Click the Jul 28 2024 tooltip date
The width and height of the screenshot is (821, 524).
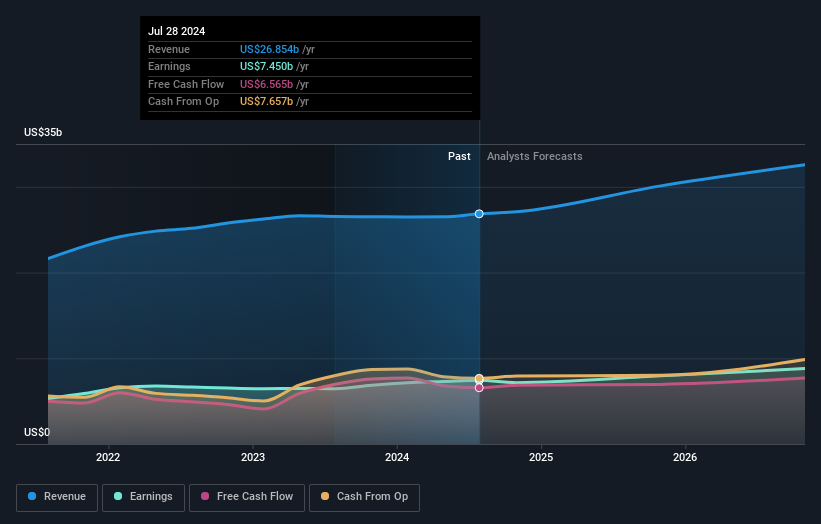pos(176,31)
